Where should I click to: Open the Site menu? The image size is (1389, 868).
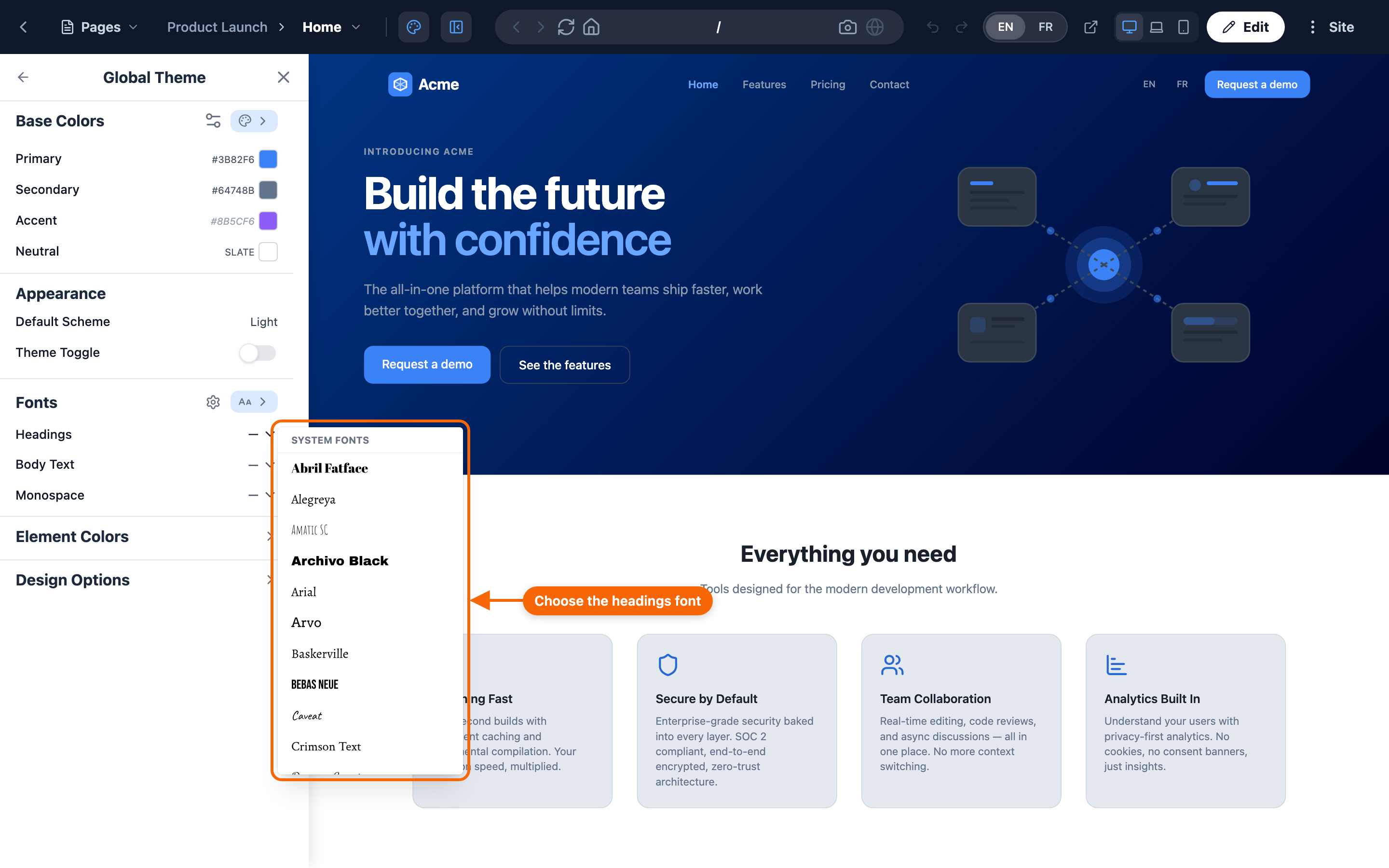(x=1331, y=27)
